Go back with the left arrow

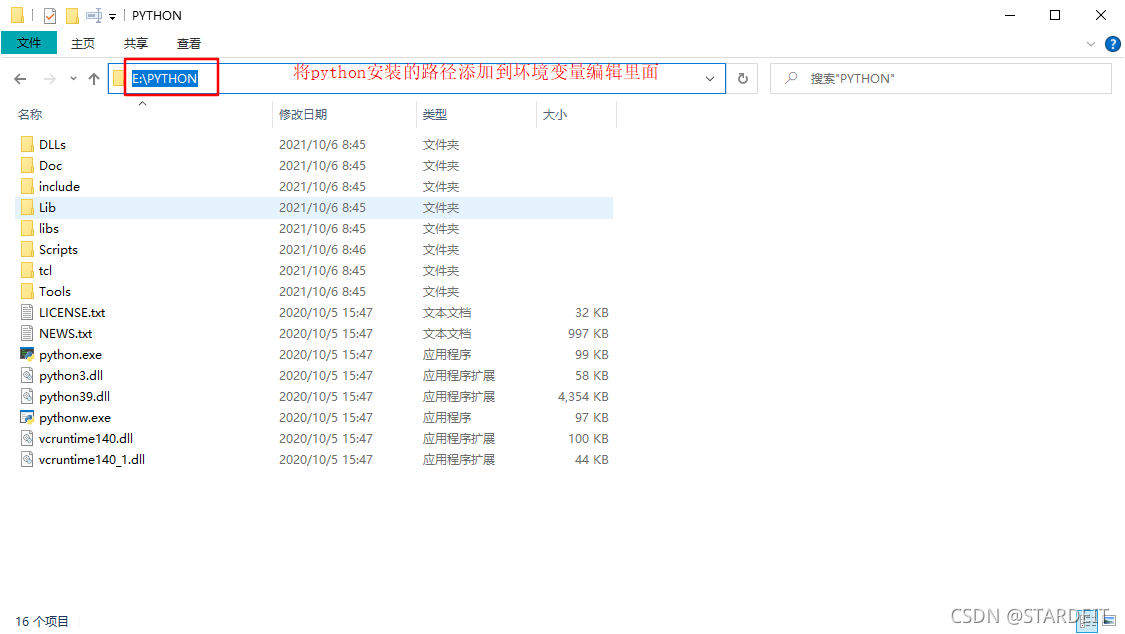click(x=20, y=79)
